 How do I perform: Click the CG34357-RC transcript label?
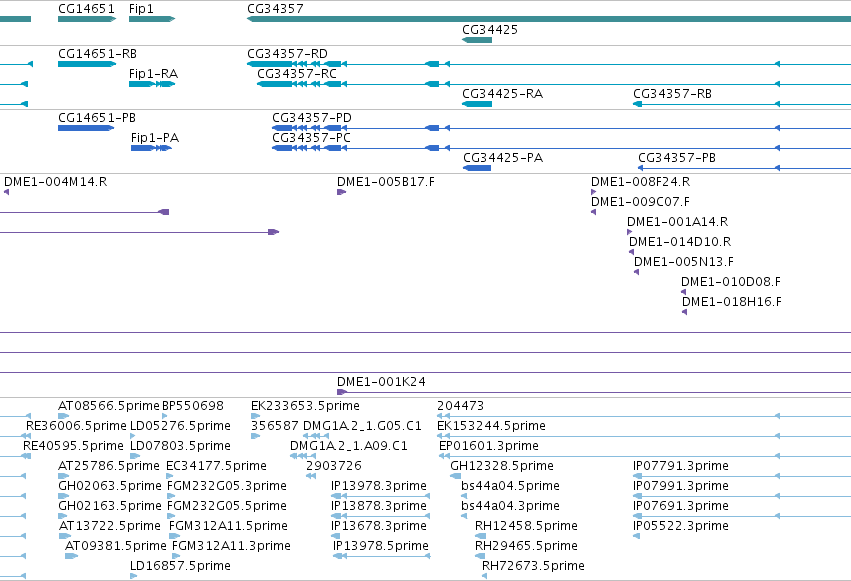click(x=297, y=74)
